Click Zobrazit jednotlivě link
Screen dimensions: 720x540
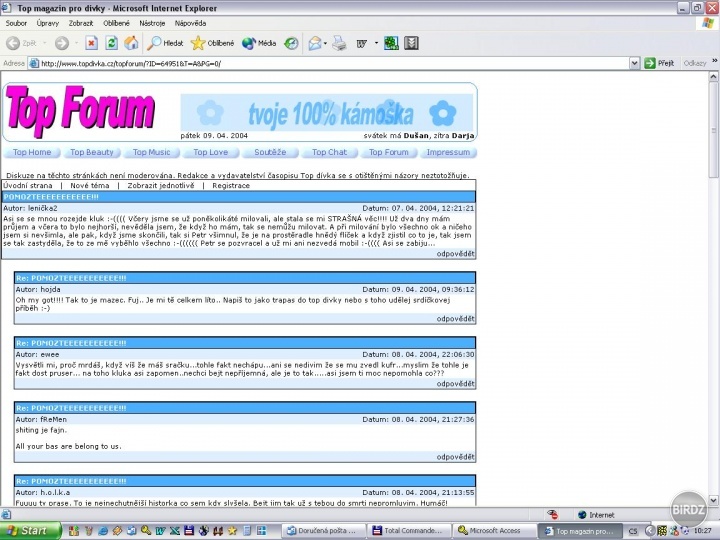(x=161, y=186)
